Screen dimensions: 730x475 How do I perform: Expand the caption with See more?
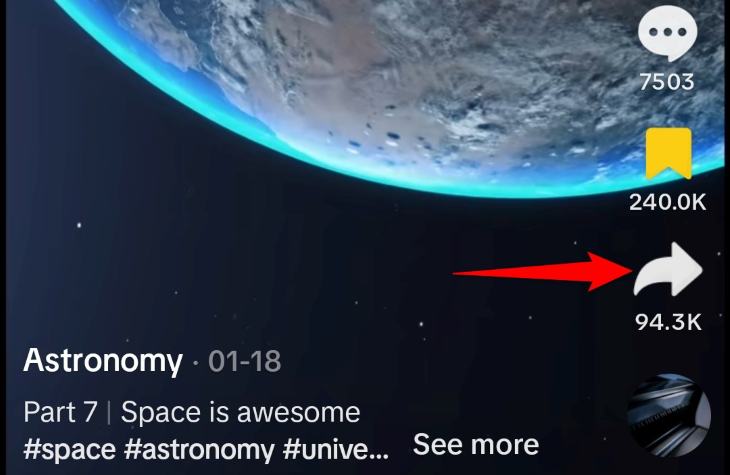pyautogui.click(x=476, y=444)
